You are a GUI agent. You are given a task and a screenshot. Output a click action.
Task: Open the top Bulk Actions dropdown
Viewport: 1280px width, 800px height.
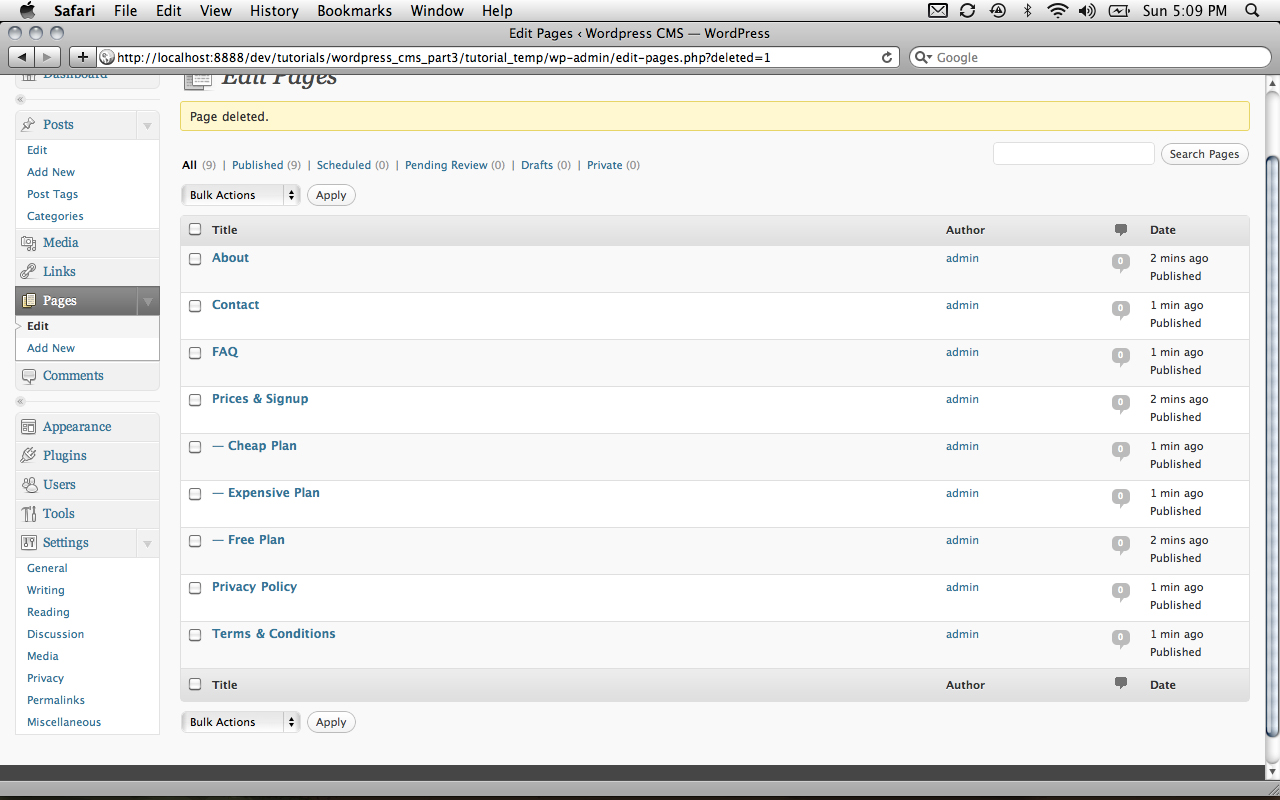[241, 195]
